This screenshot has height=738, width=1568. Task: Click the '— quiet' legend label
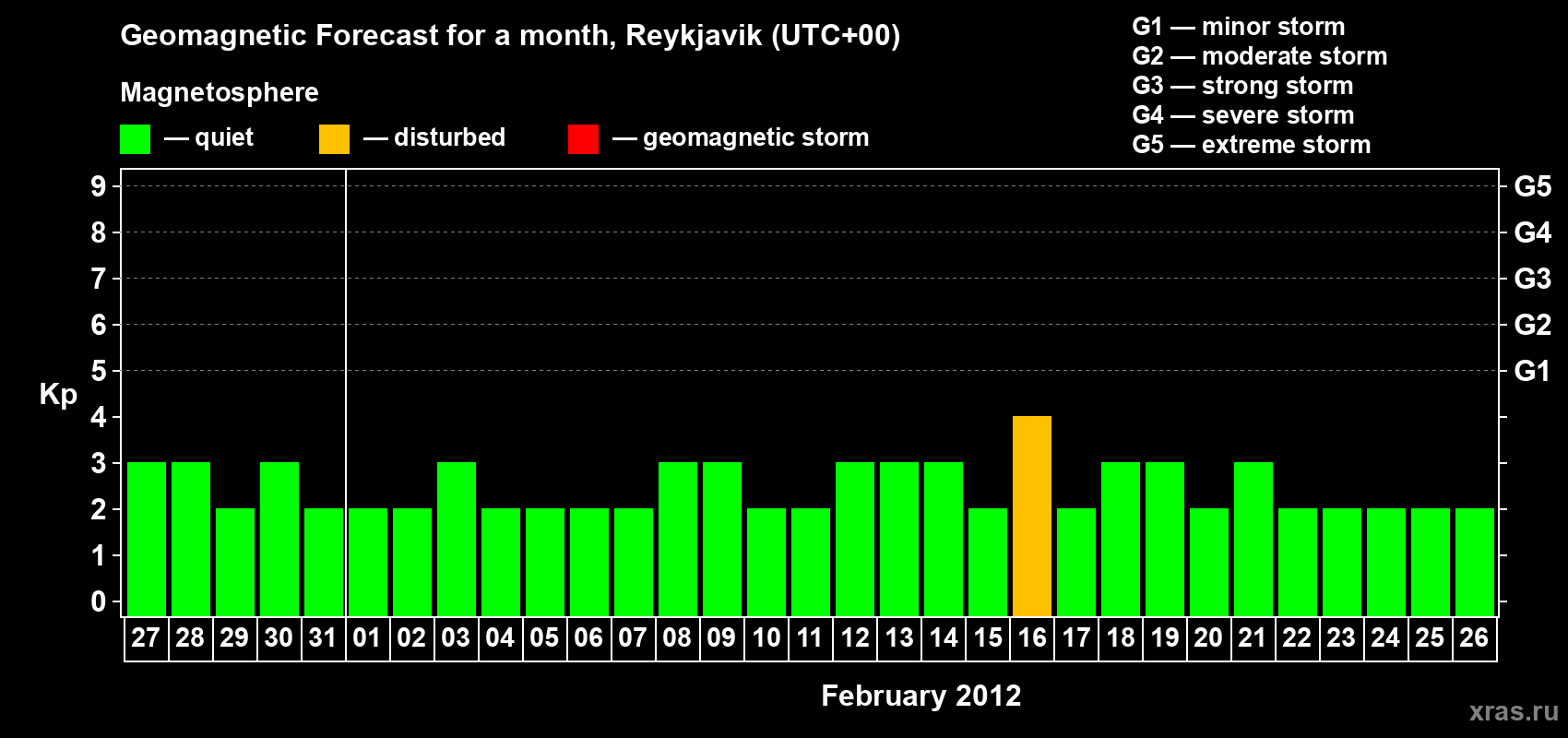click(x=208, y=137)
